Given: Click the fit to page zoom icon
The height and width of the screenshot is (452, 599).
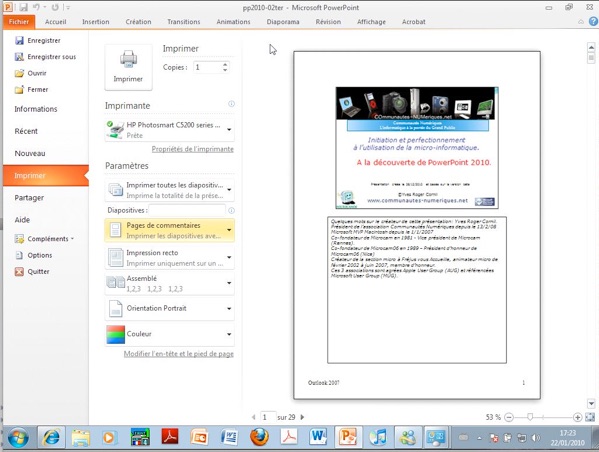Looking at the screenshot, I should point(590,417).
